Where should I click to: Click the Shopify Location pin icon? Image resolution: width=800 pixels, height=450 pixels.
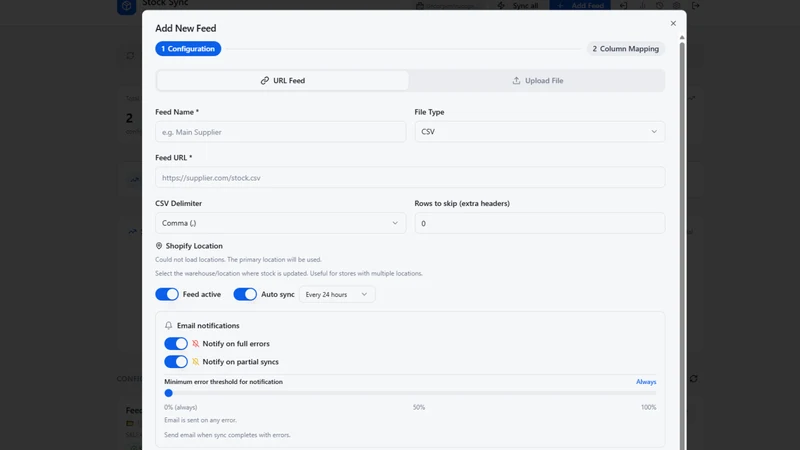159,246
